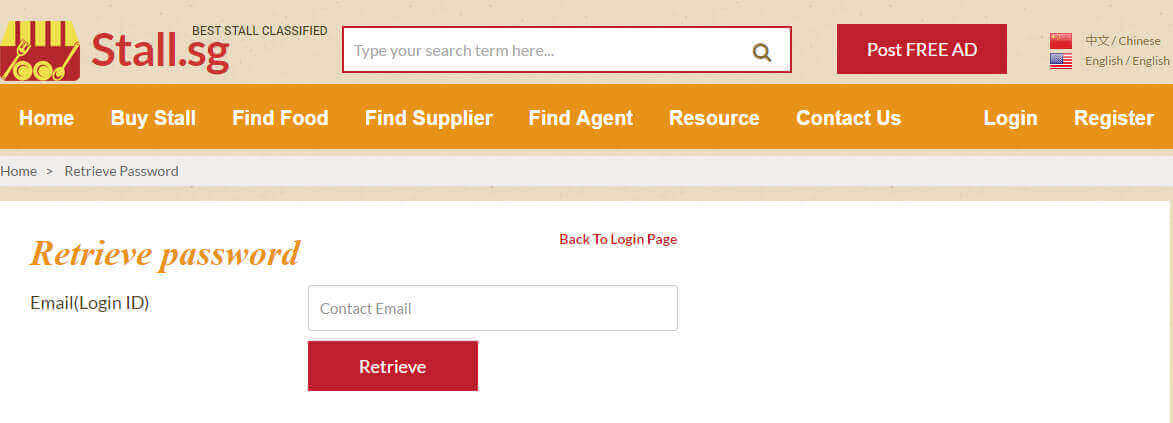Navigate to Find Agent
This screenshot has height=423, width=1173.
[x=581, y=118]
